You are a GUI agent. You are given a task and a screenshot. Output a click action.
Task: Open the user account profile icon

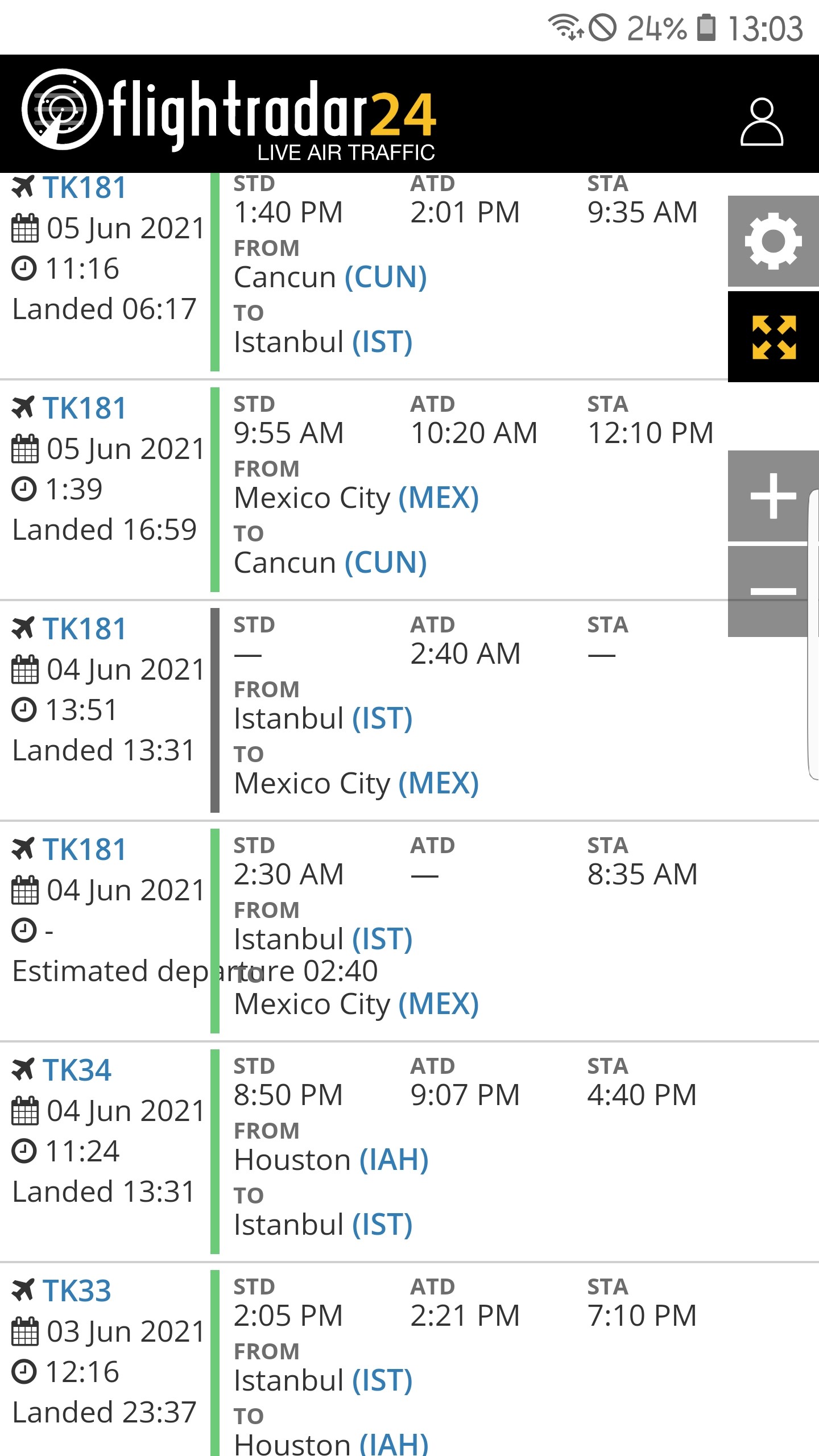coord(762,122)
